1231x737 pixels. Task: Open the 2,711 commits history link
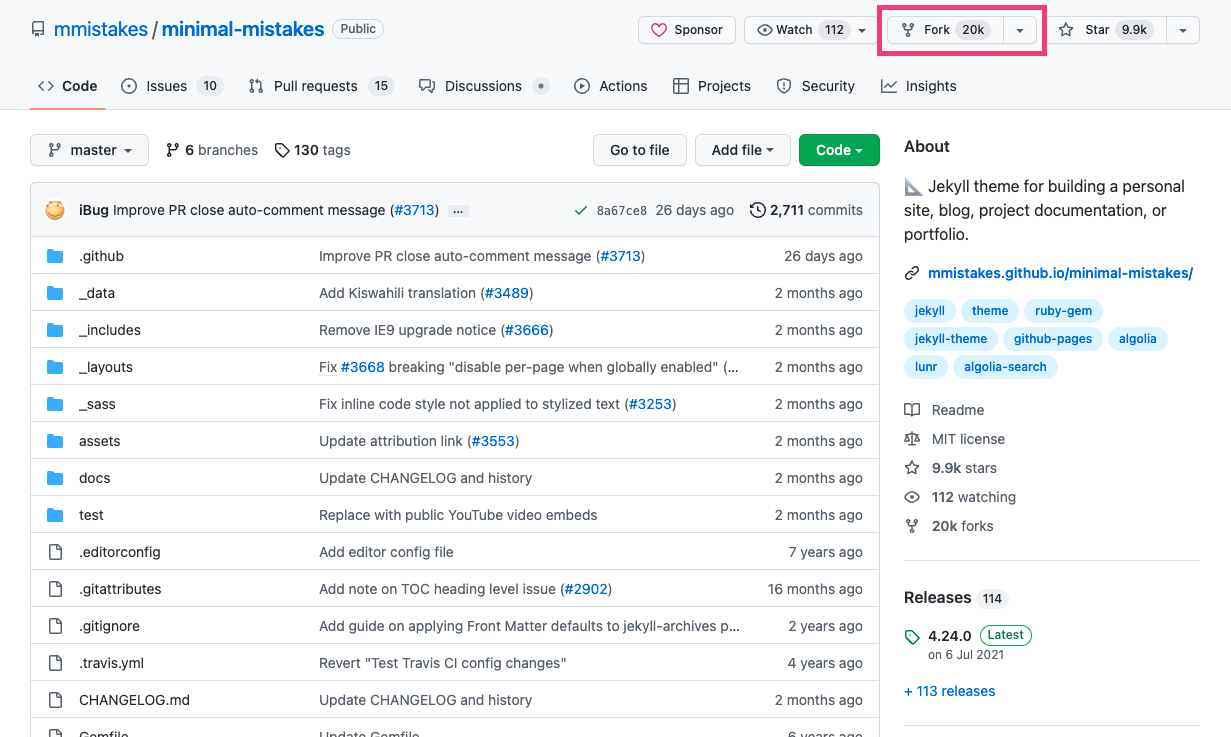pos(806,210)
